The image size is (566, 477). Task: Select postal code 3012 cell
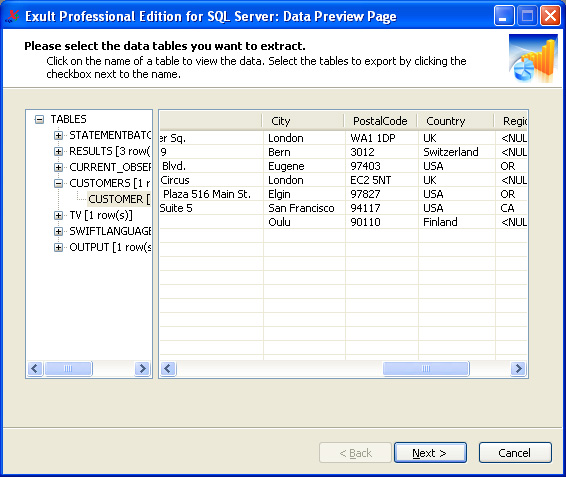[382, 152]
